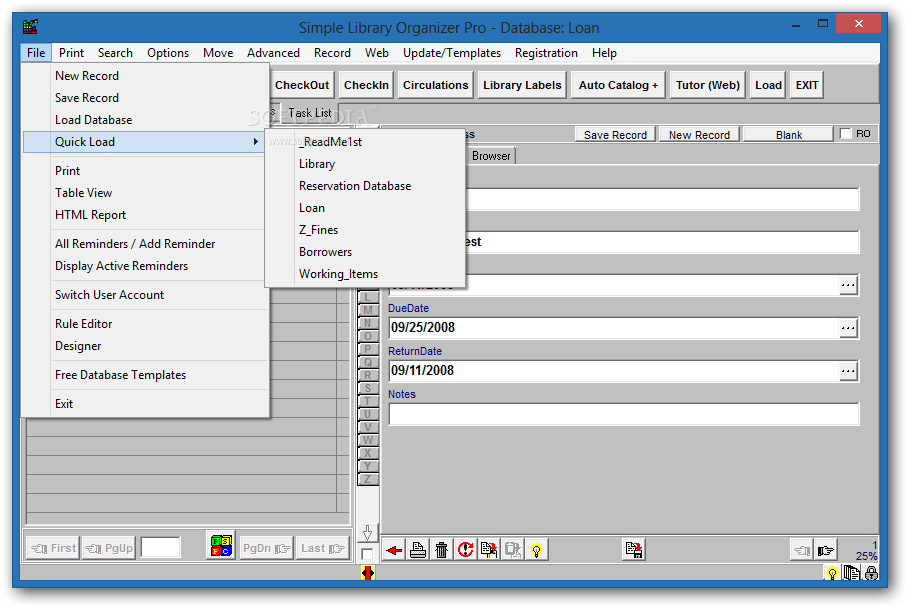908x608 pixels.
Task: Click the Notes input field
Action: coord(624,414)
